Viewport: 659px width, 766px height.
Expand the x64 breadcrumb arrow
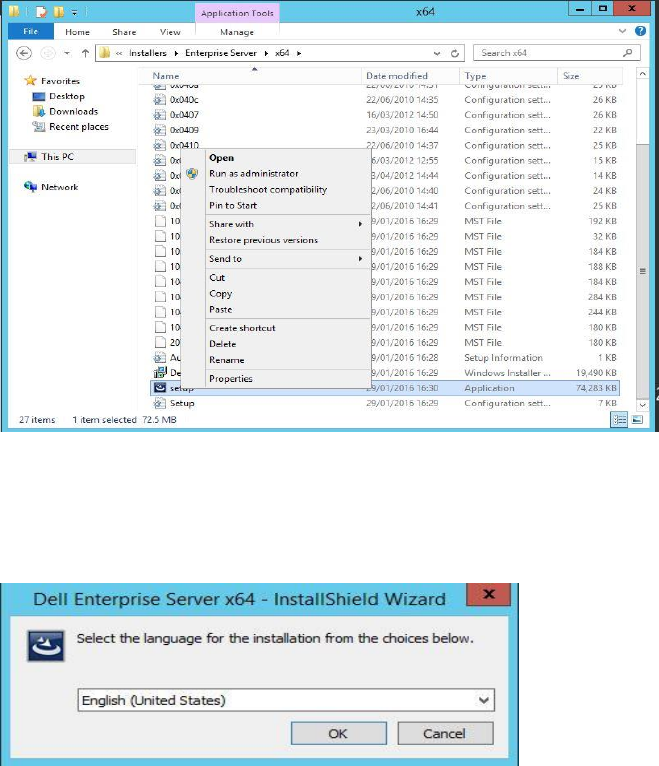click(x=299, y=53)
